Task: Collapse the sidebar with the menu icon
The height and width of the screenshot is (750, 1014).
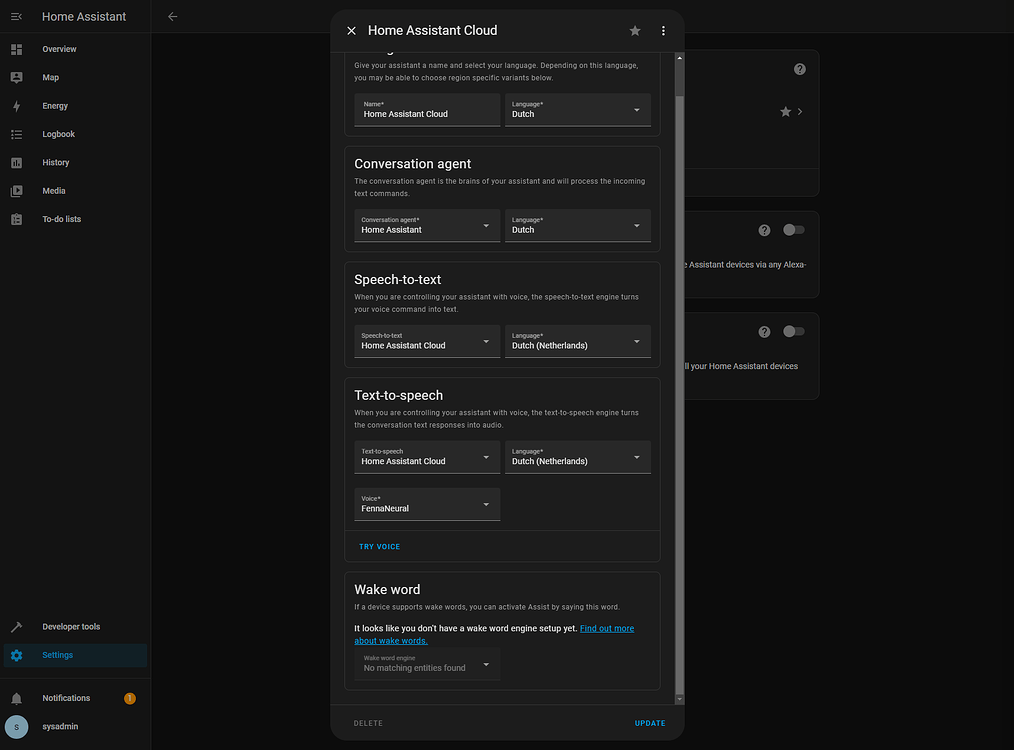Action: point(16,17)
